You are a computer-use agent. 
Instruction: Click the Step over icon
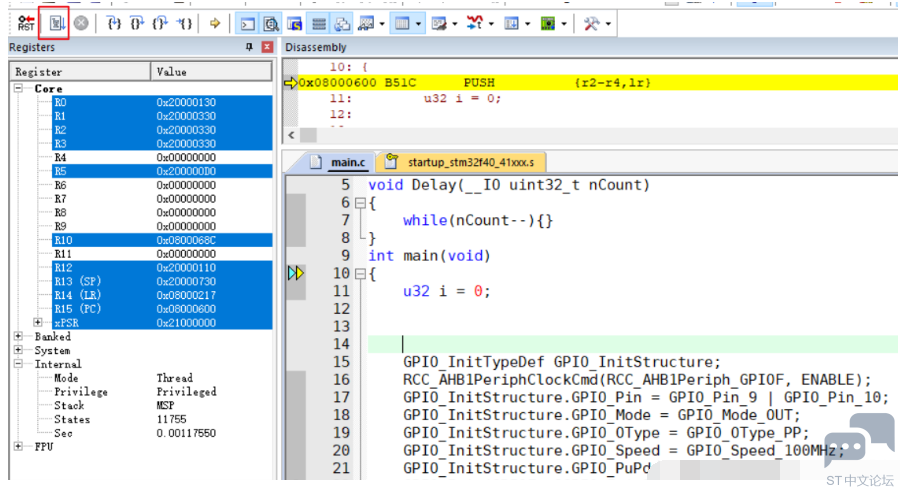136,24
